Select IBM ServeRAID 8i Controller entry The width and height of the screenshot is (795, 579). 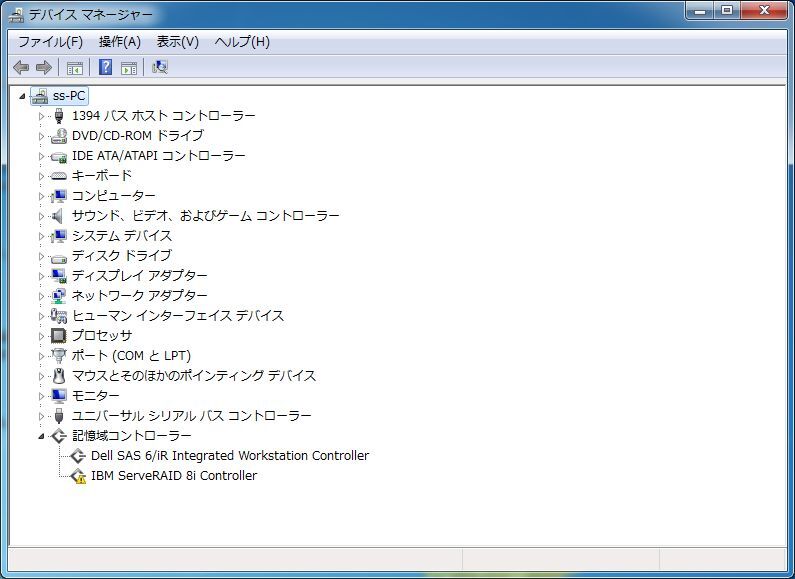point(174,476)
